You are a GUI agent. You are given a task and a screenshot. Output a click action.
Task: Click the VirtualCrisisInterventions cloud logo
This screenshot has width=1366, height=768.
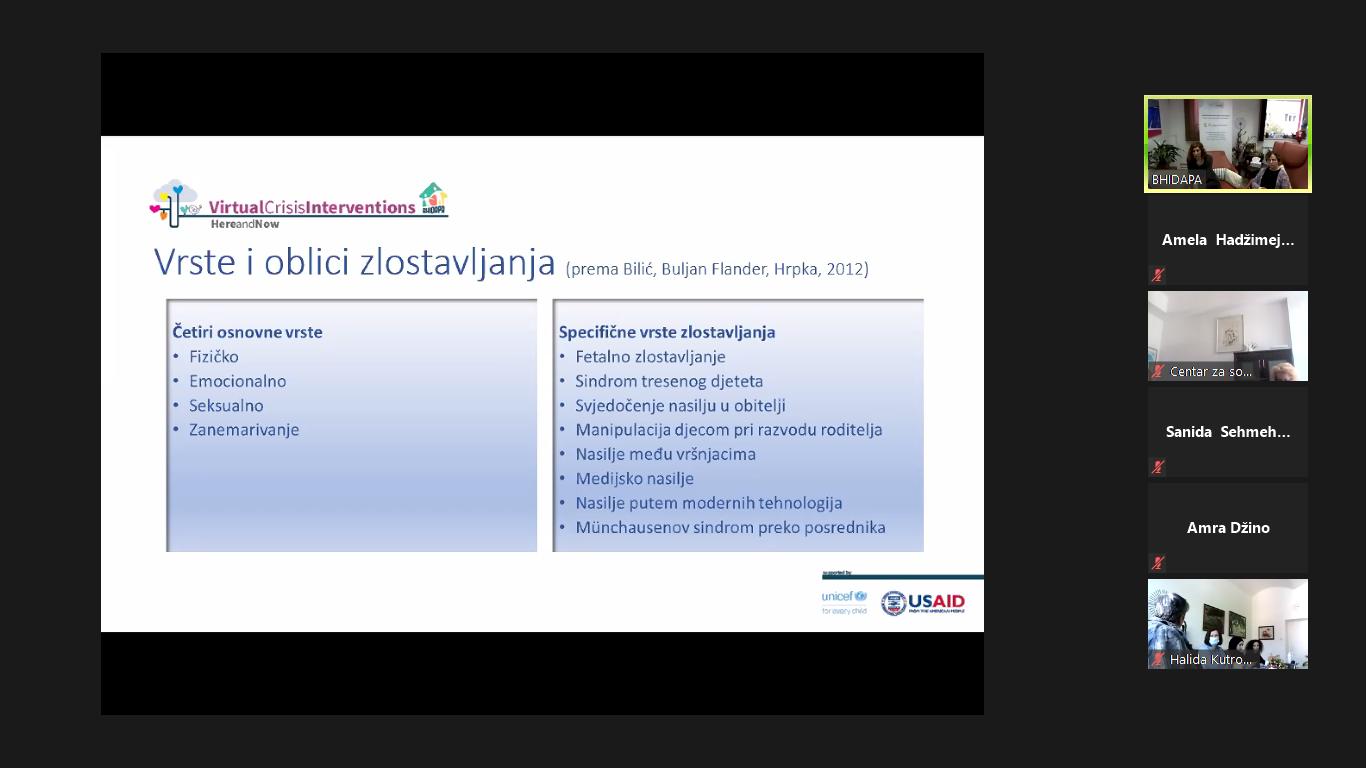[x=175, y=201]
